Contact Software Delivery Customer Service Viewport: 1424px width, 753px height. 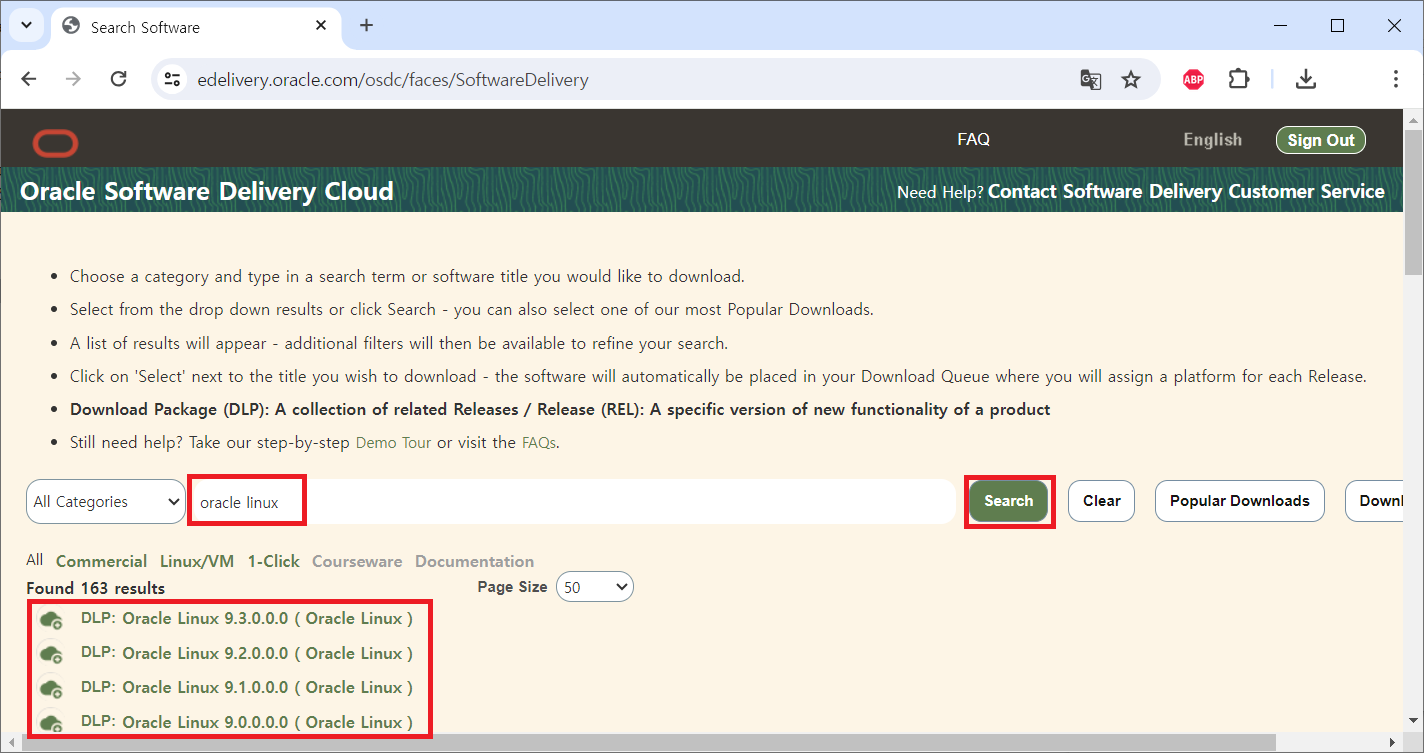1186,191
